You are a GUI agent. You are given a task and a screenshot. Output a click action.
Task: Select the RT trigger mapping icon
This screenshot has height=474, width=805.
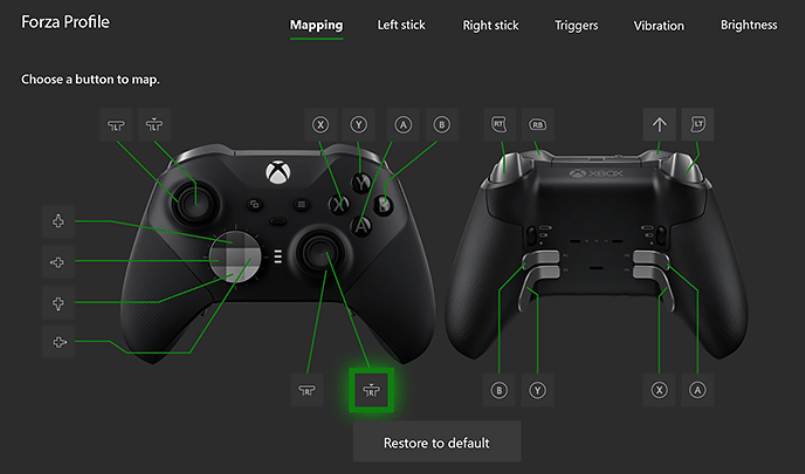(x=499, y=125)
